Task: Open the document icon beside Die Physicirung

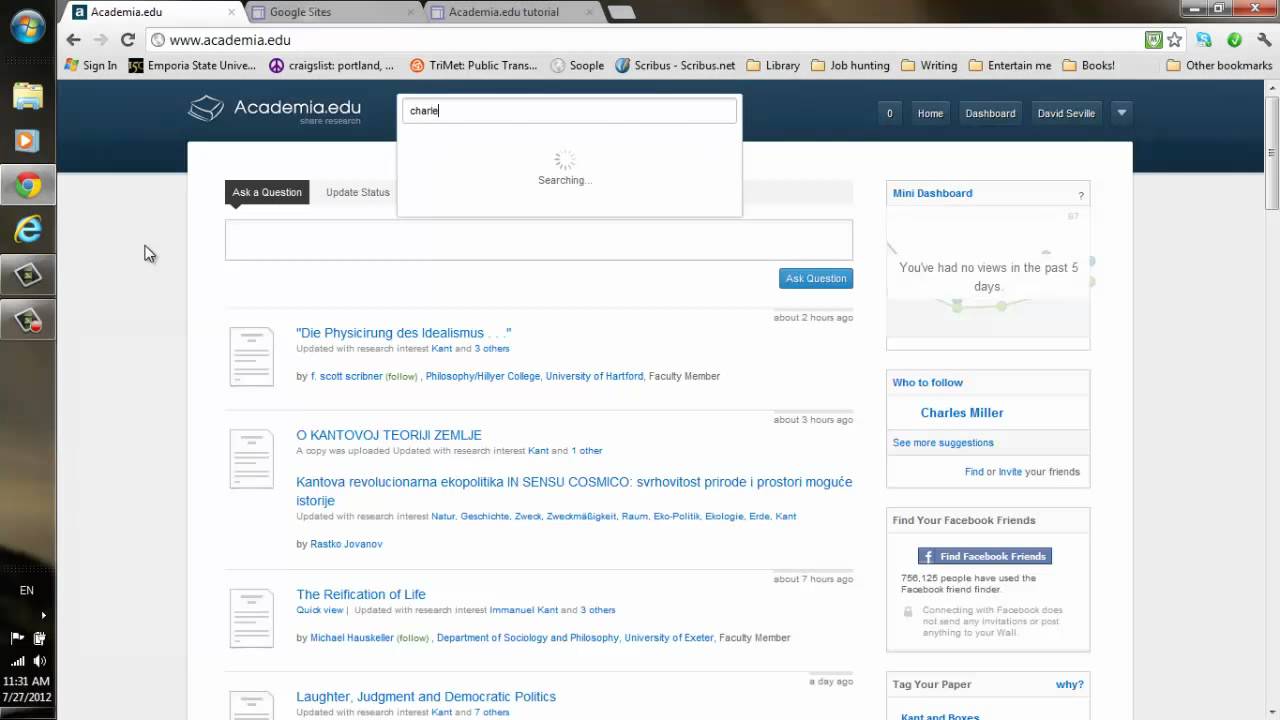Action: pyautogui.click(x=251, y=357)
